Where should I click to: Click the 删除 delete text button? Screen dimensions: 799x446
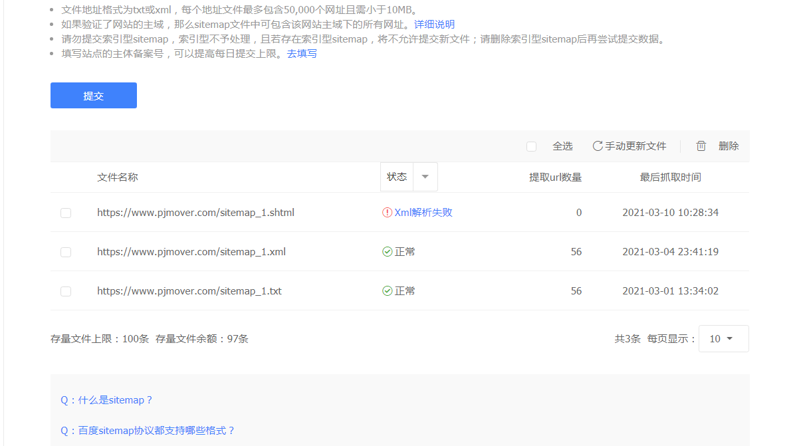point(728,146)
